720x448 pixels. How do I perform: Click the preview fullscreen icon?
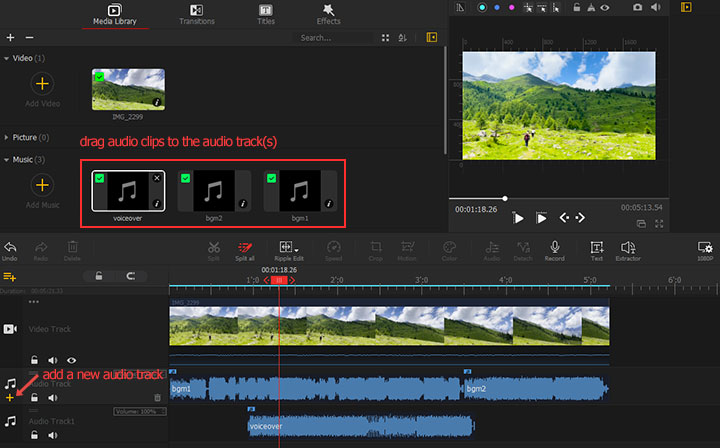click(x=657, y=222)
